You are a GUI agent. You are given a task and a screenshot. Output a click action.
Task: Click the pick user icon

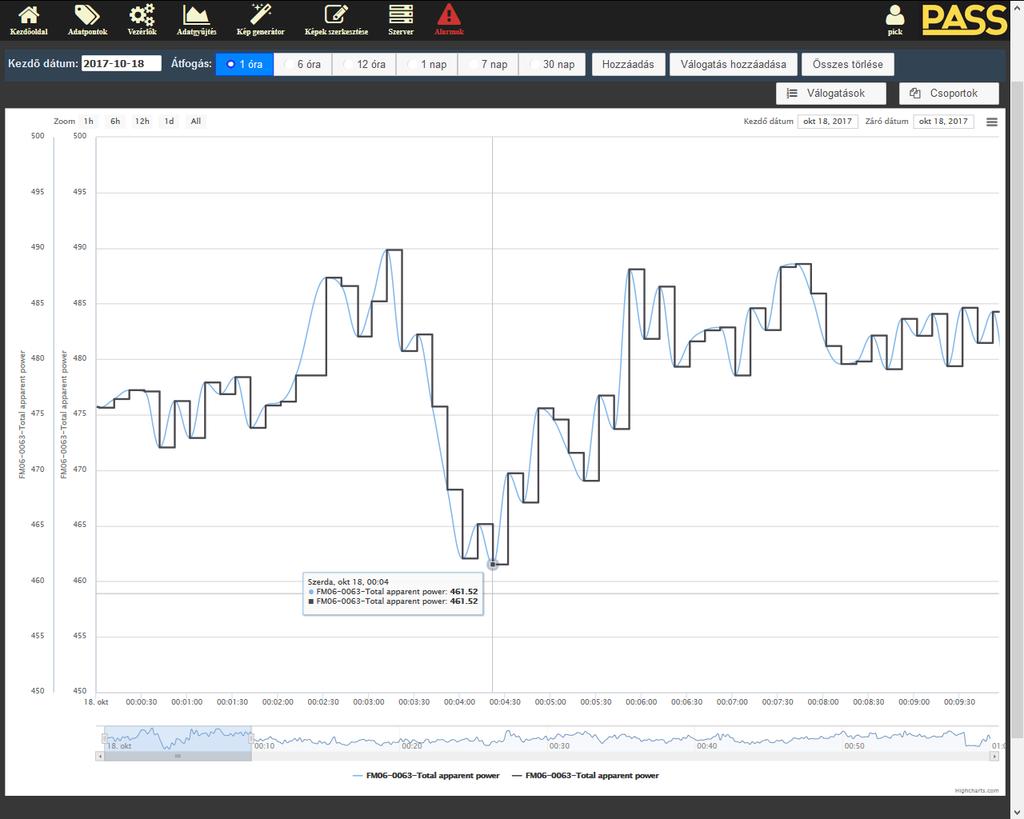[x=895, y=20]
